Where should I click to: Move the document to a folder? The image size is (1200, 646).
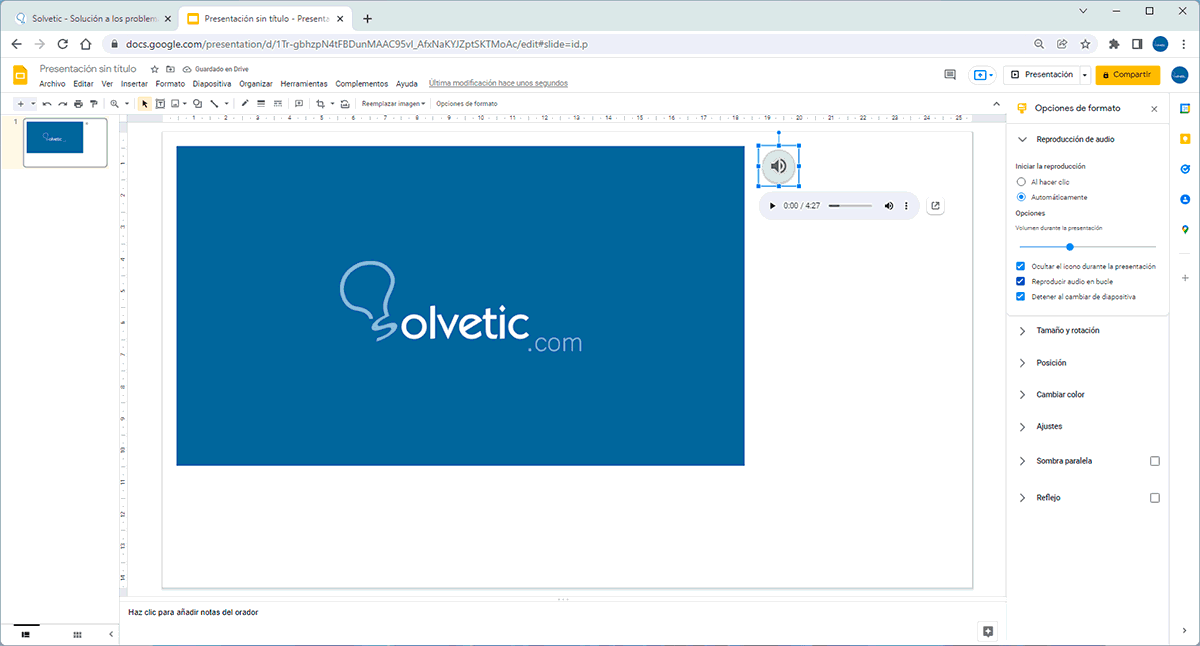[170, 69]
